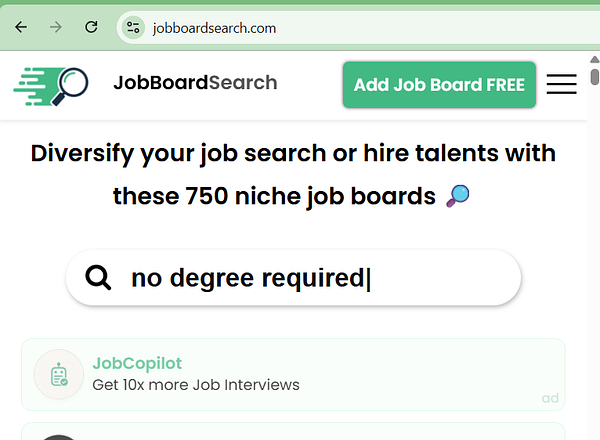This screenshot has width=600, height=440.
Task: Go to the JobBoardSearch brand name link
Action: pos(195,83)
